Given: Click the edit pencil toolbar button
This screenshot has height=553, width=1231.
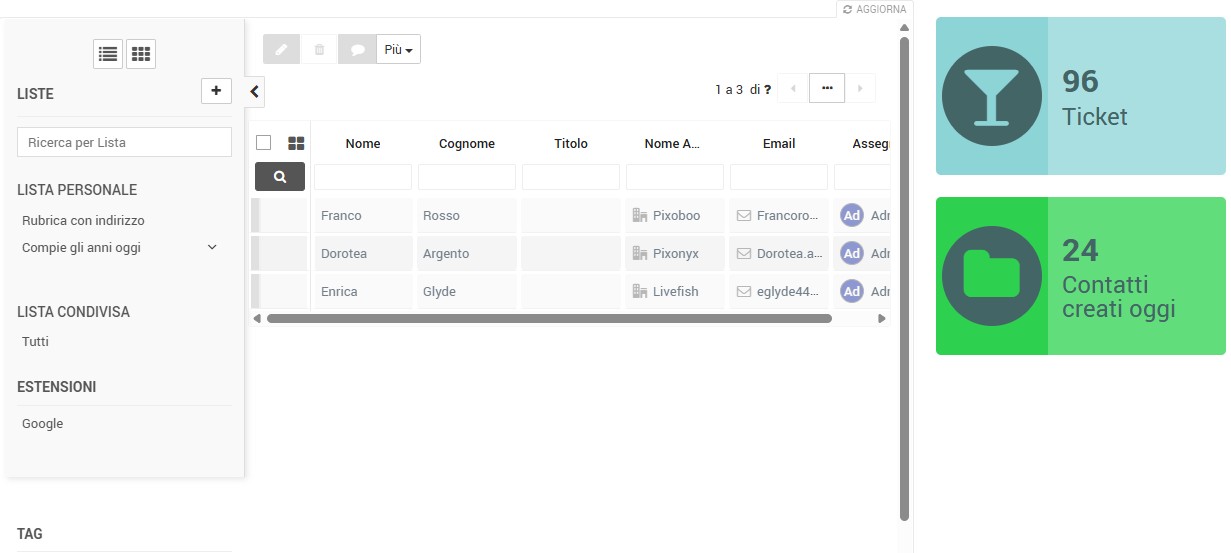Looking at the screenshot, I should [x=281, y=49].
